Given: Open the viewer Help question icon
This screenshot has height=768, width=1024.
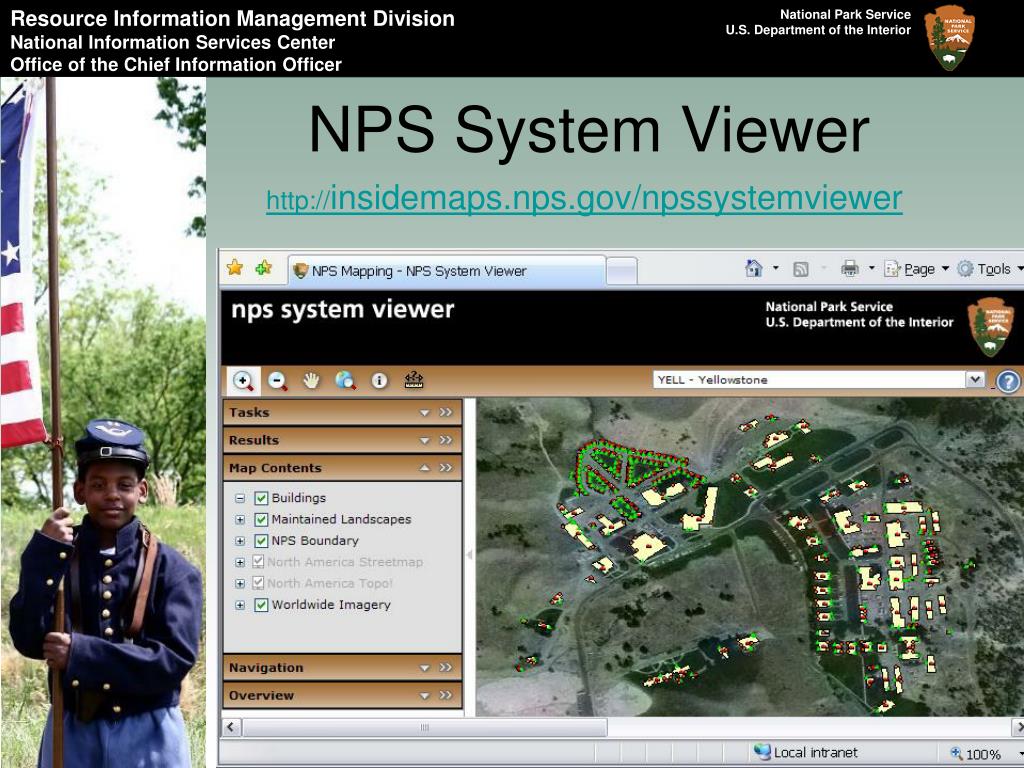Looking at the screenshot, I should pos(1008,381).
